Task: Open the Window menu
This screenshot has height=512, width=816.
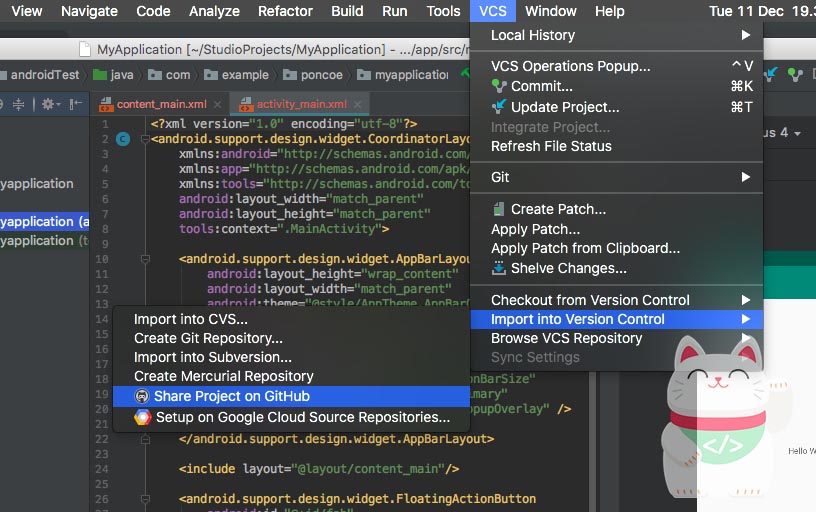Action: (x=551, y=11)
